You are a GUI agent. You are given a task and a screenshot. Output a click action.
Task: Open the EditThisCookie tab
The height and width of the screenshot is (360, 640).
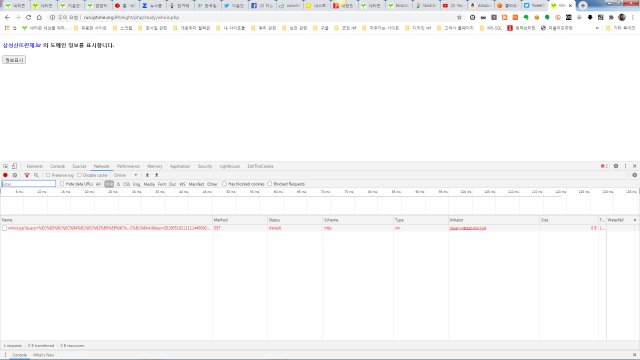click(x=260, y=166)
